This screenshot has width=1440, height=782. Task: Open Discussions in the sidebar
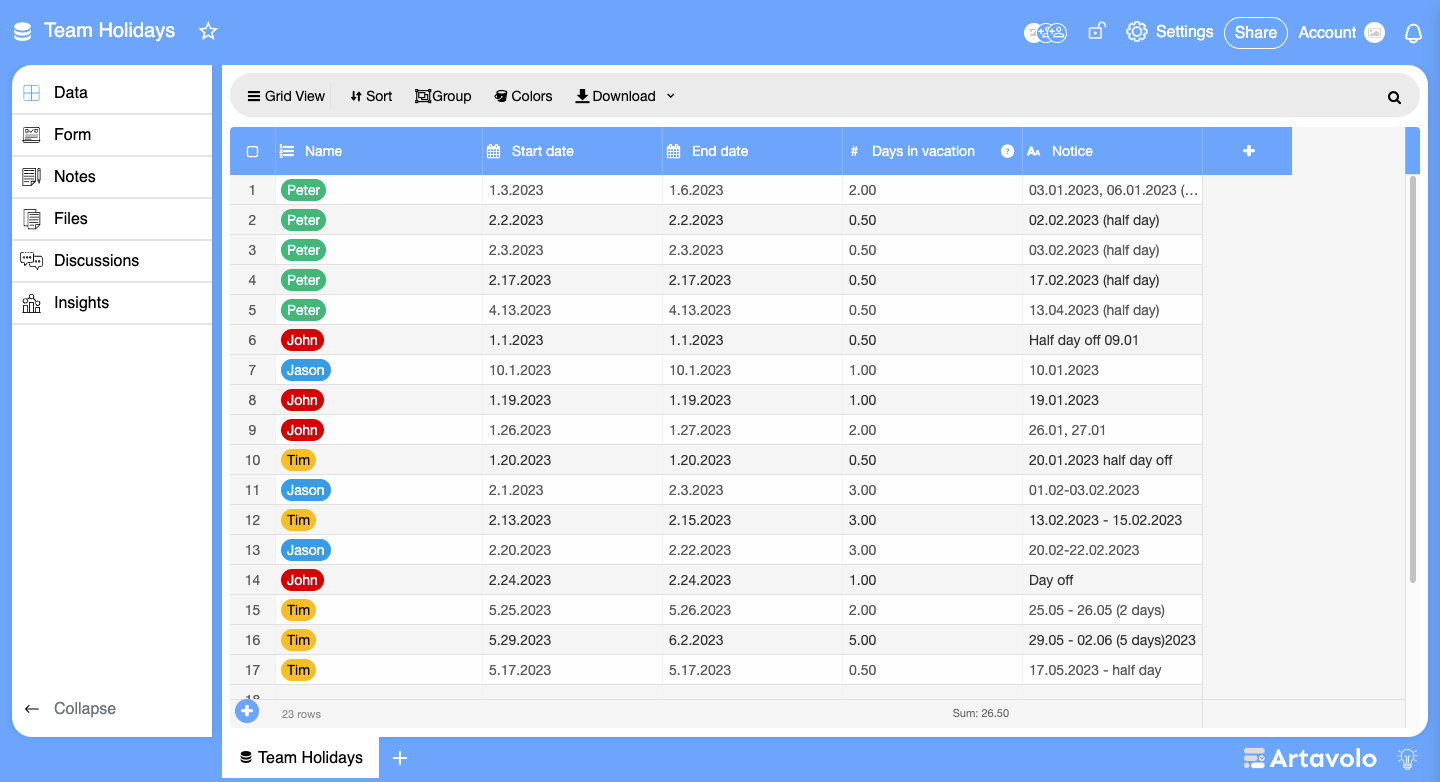point(112,261)
